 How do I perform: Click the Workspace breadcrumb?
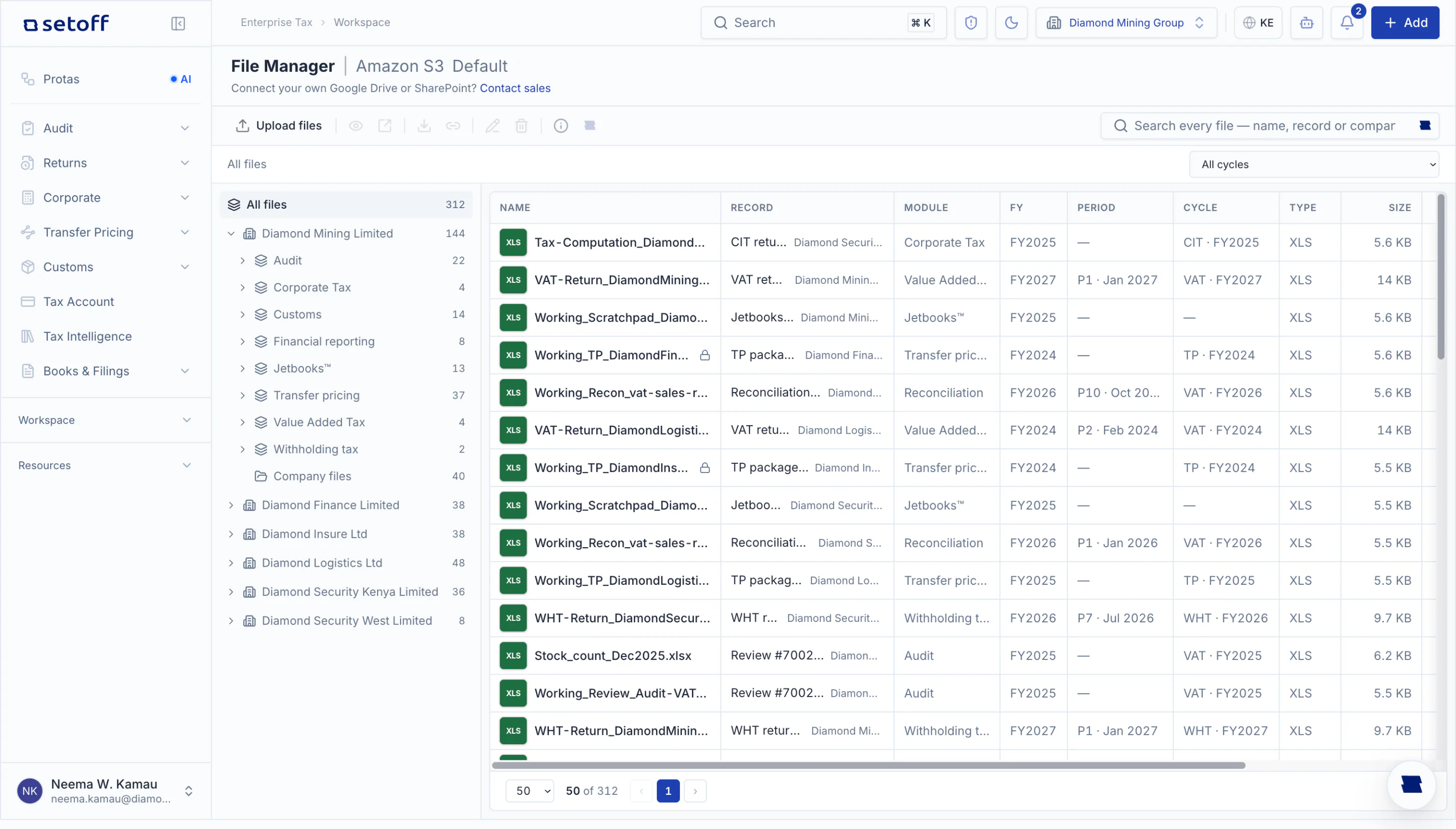coord(361,22)
